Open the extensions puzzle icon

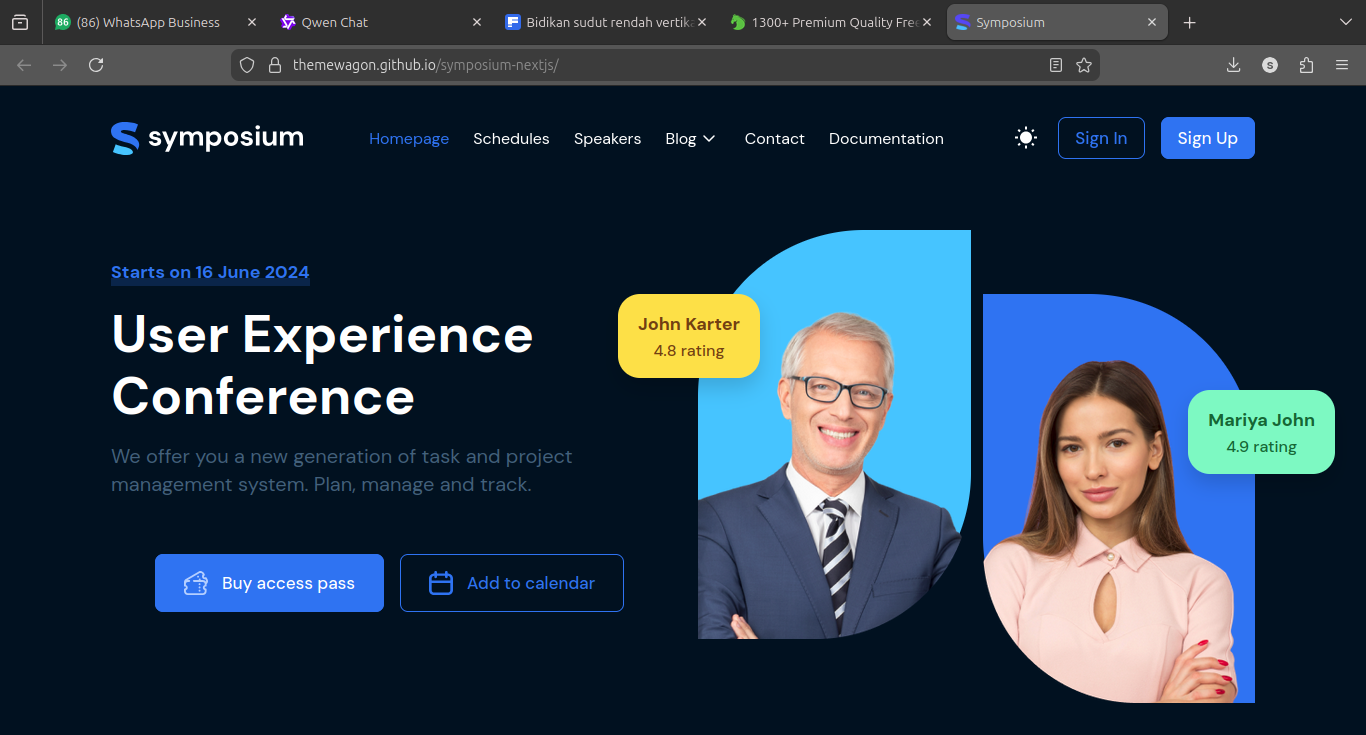coord(1306,65)
